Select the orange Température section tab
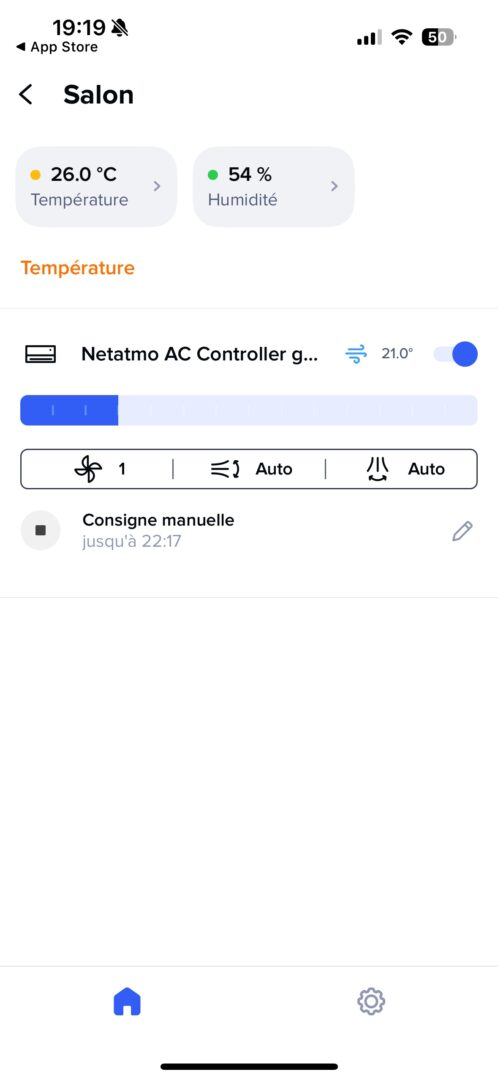 78,268
